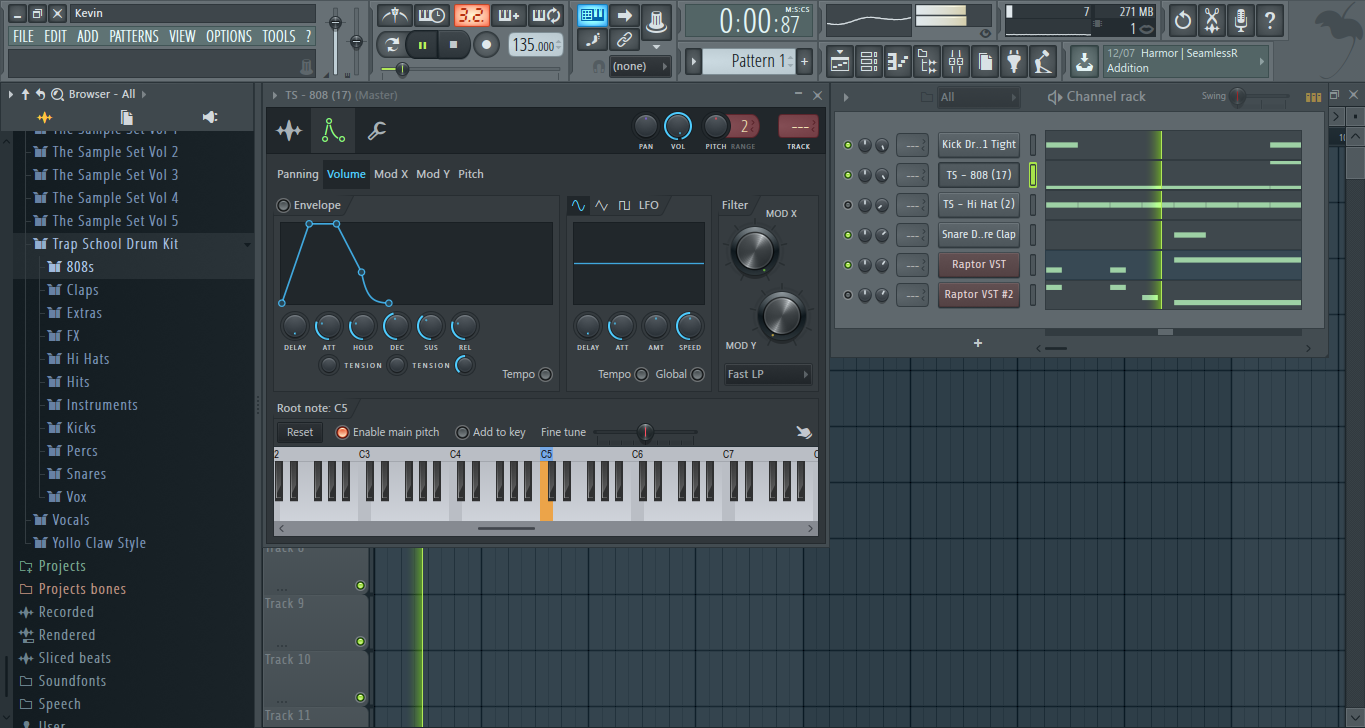Open the 808s folder in browser
The height and width of the screenshot is (728, 1365).
click(80, 267)
